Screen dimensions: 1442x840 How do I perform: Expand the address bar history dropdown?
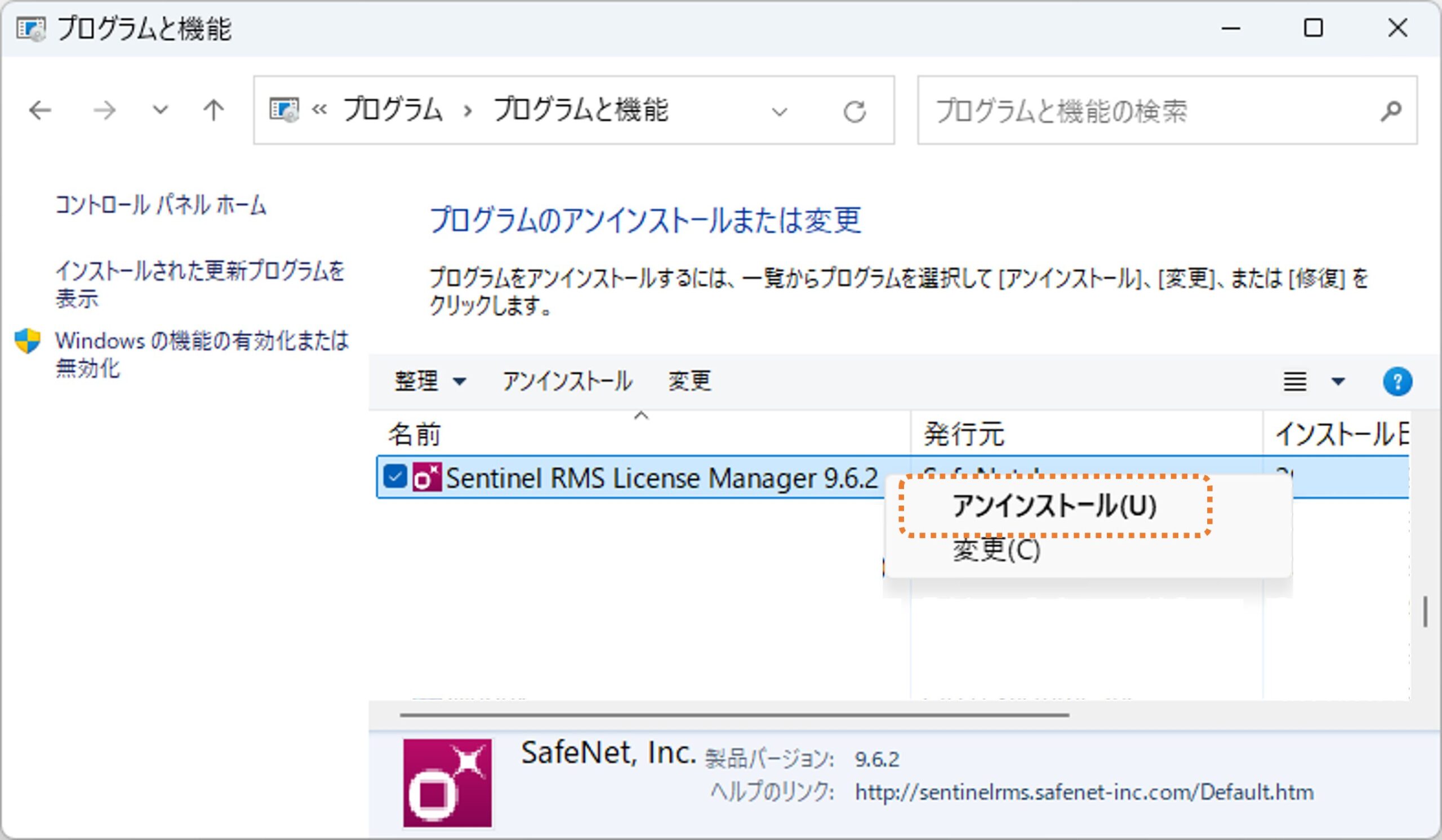click(780, 111)
